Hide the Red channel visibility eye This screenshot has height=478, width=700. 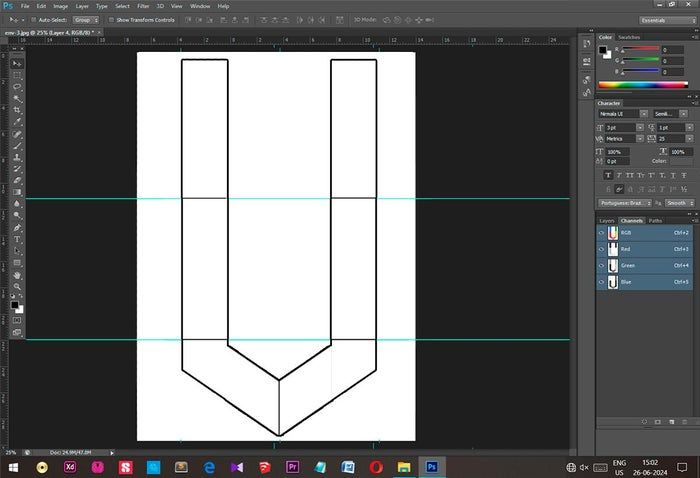602,249
